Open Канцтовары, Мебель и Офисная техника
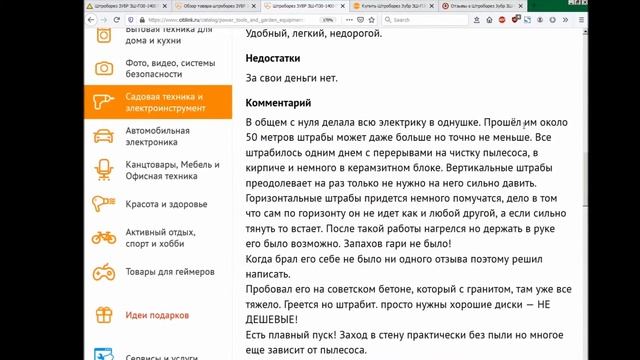 (172, 170)
